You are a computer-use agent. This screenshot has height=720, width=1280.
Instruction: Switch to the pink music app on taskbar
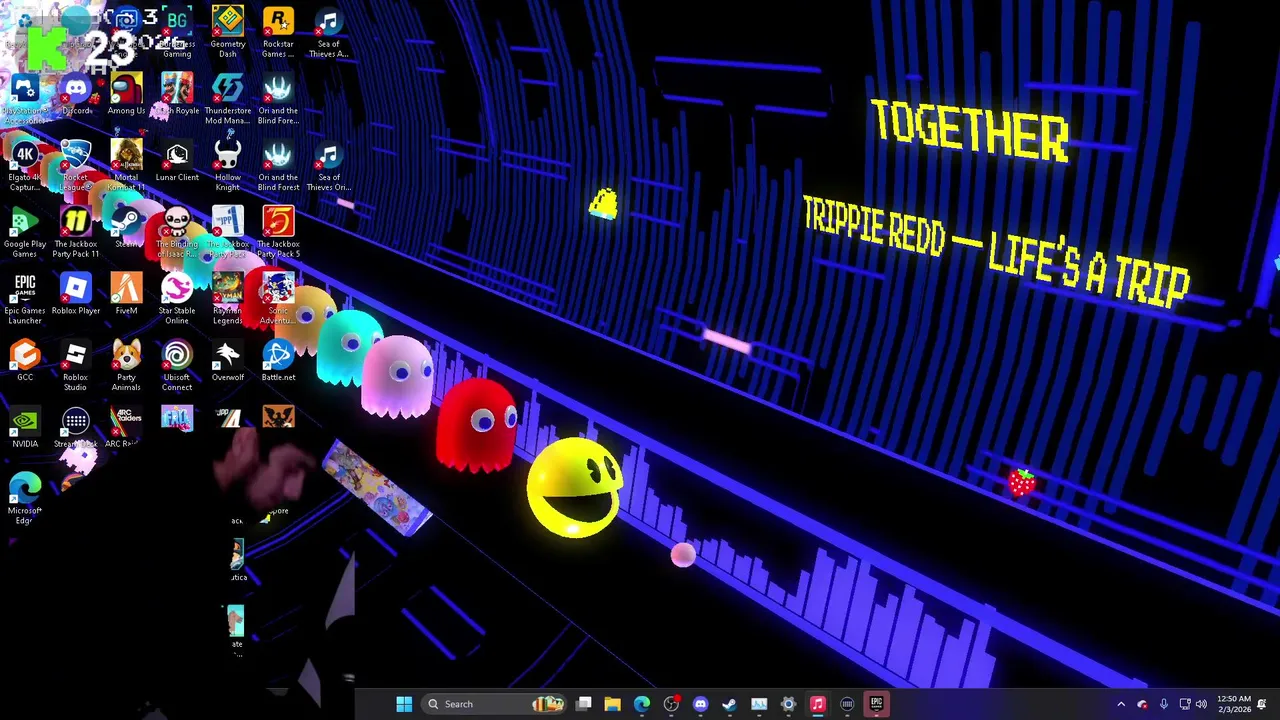tap(817, 704)
